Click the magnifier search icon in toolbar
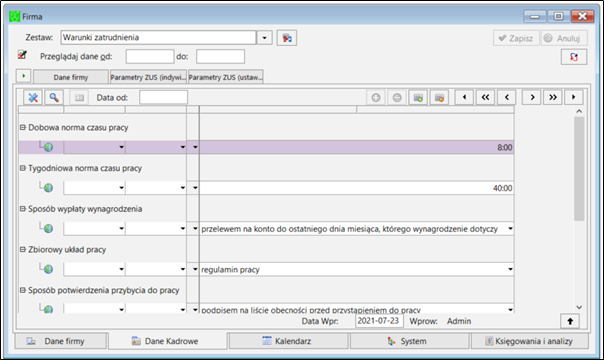Screen dimensions: 604x360 [x=54, y=98]
